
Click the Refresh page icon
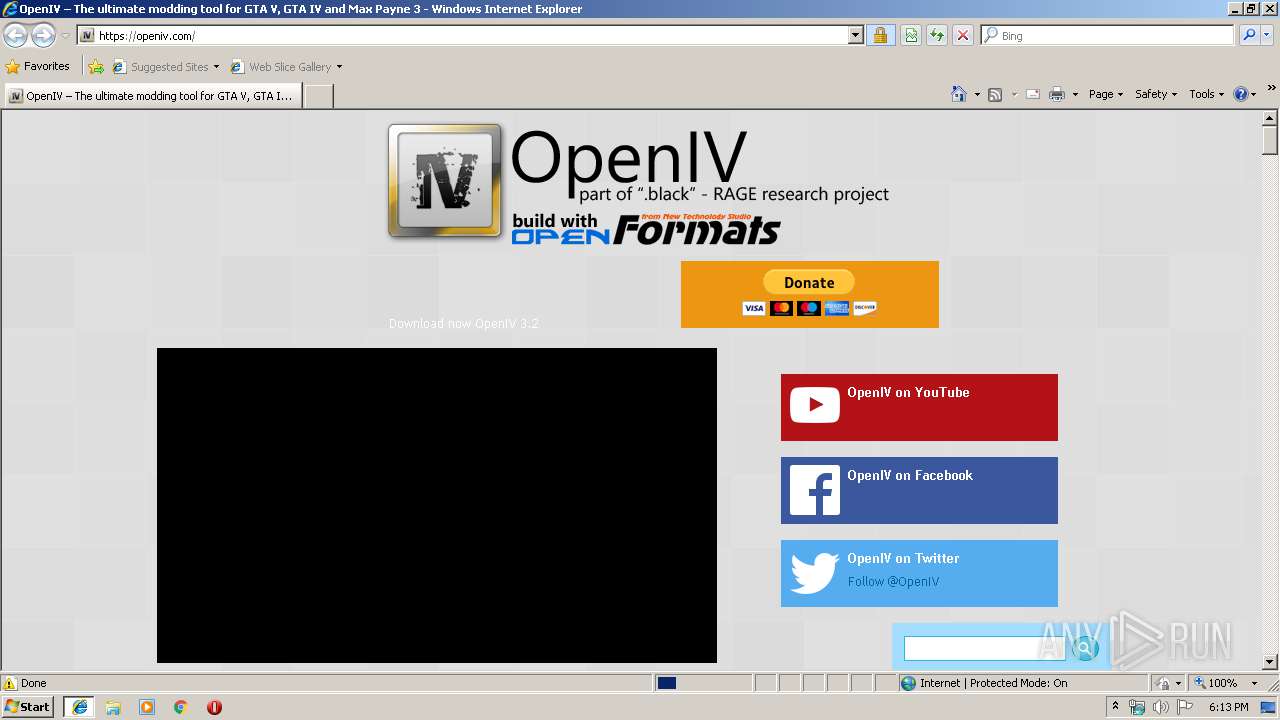click(x=937, y=35)
